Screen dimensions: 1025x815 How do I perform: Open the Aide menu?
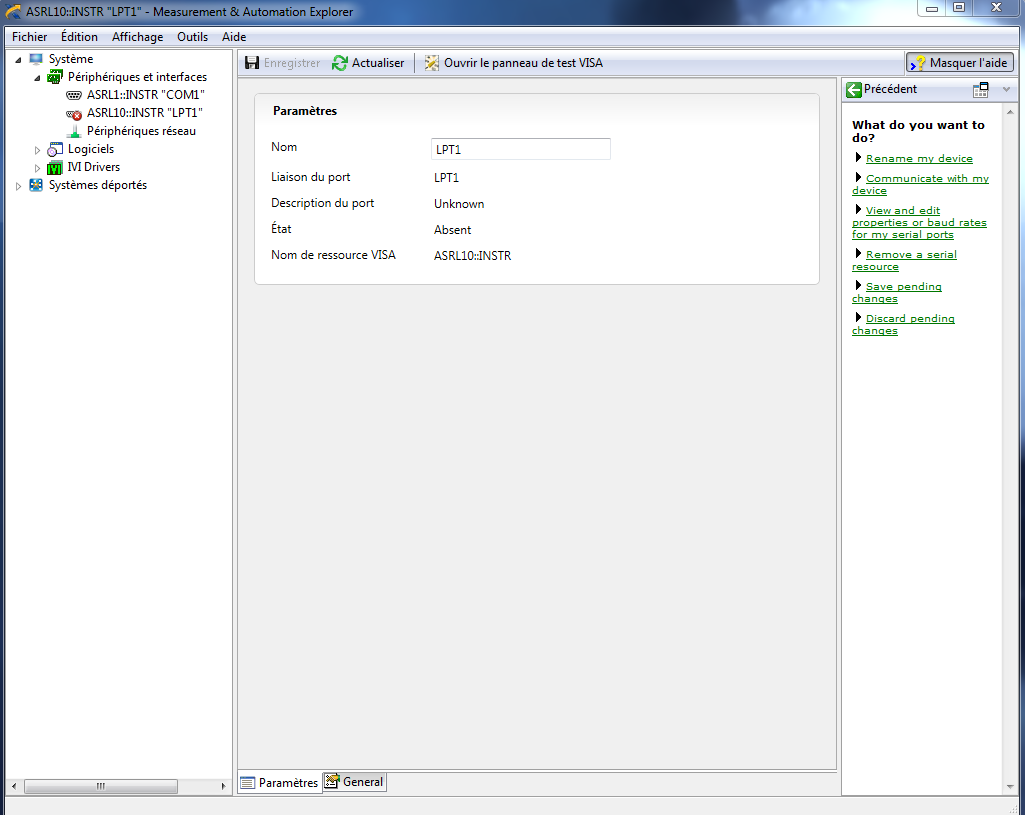234,37
